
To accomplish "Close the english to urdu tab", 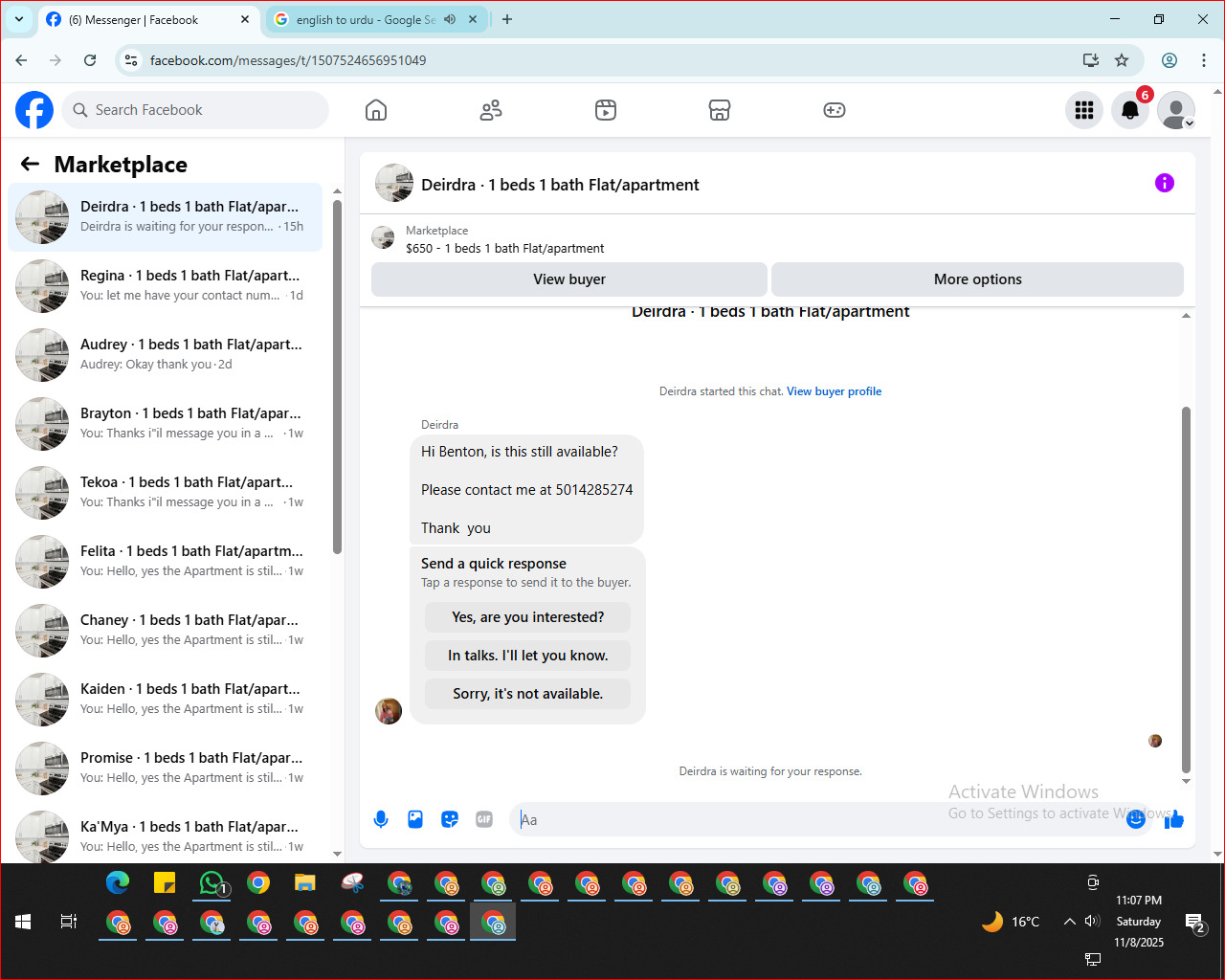I will point(473,19).
